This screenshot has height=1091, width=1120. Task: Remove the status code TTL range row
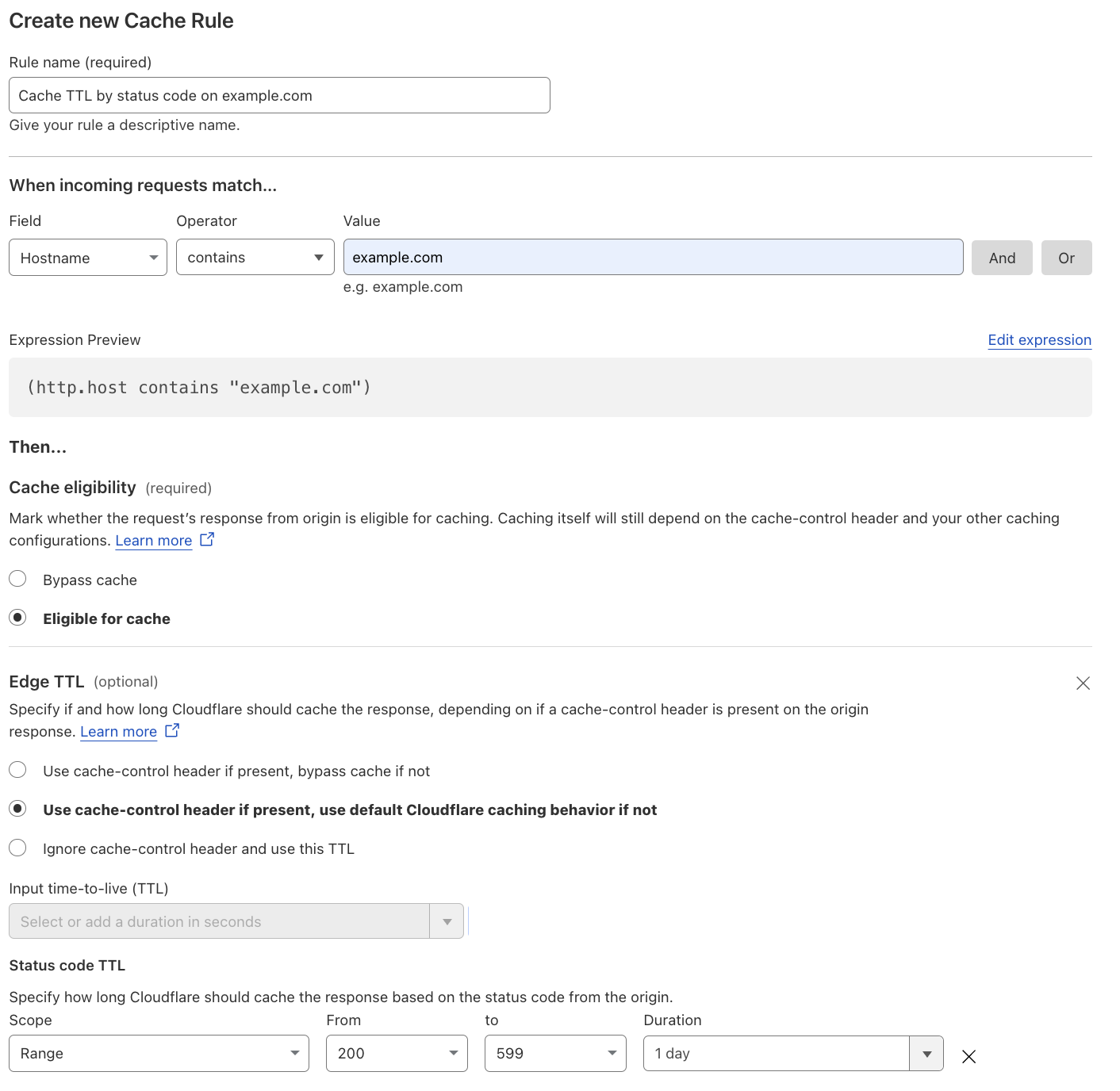pos(968,1056)
